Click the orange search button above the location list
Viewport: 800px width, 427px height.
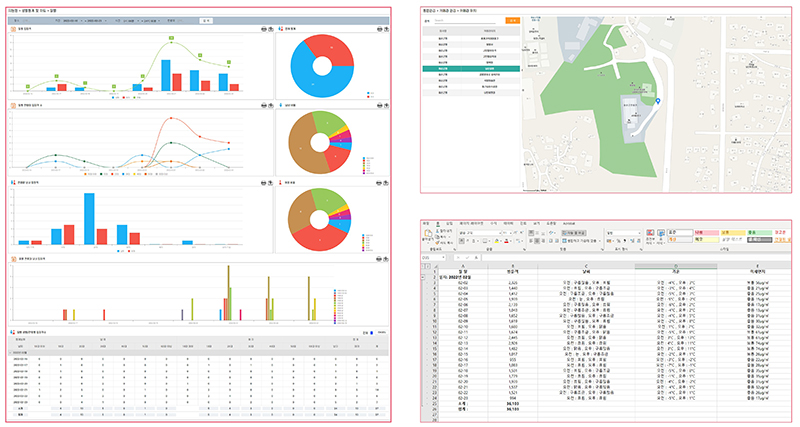(511, 19)
